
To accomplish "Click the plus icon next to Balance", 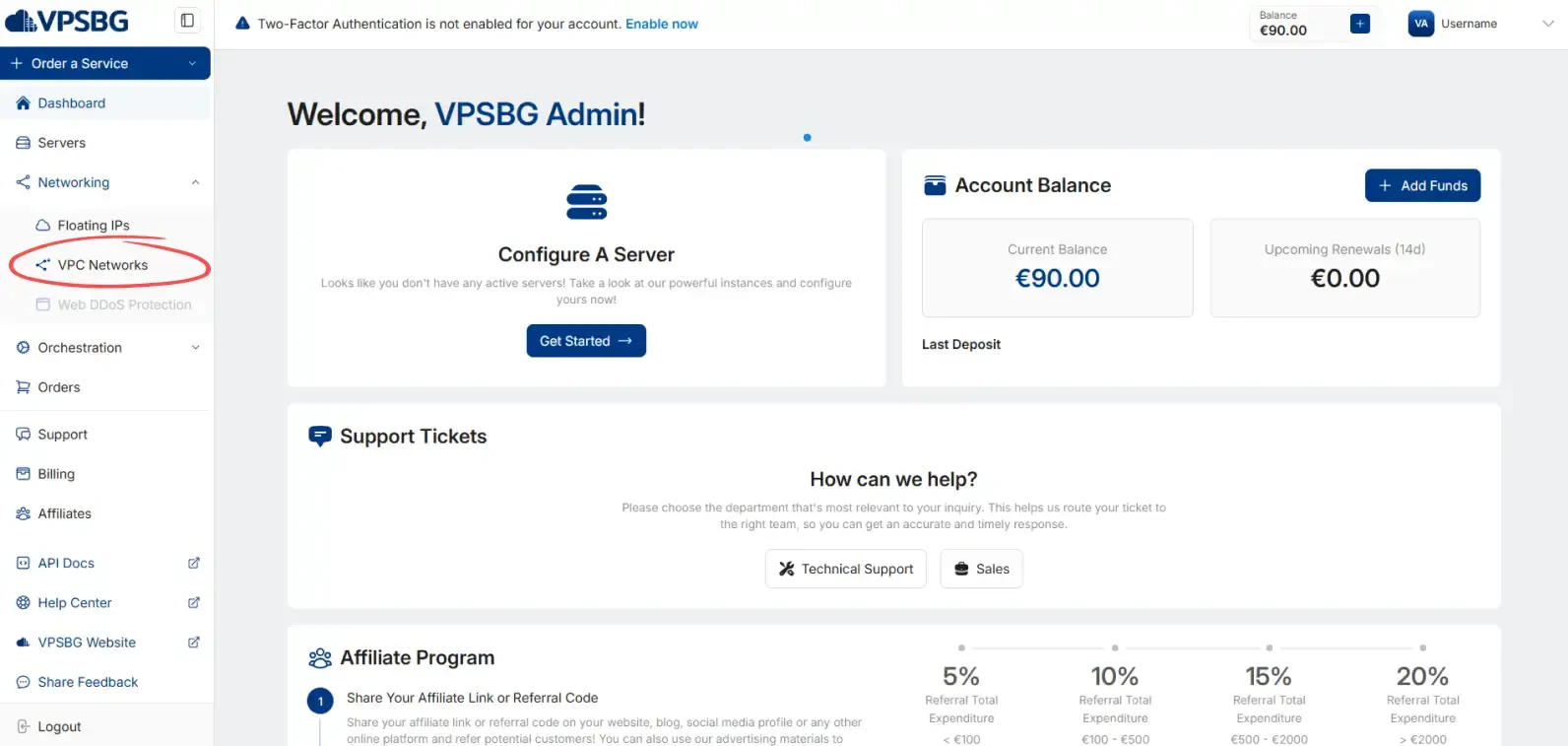I will [1360, 22].
